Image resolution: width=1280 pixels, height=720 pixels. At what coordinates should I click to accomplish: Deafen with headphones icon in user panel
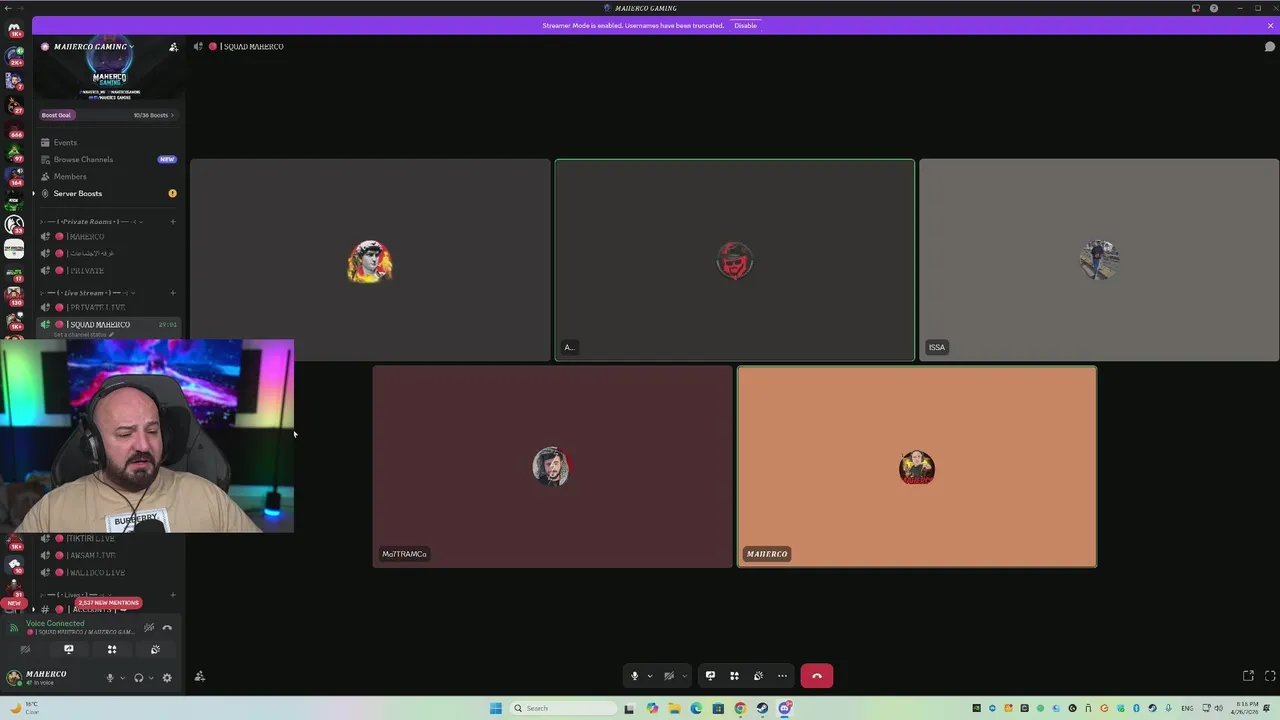coord(139,678)
